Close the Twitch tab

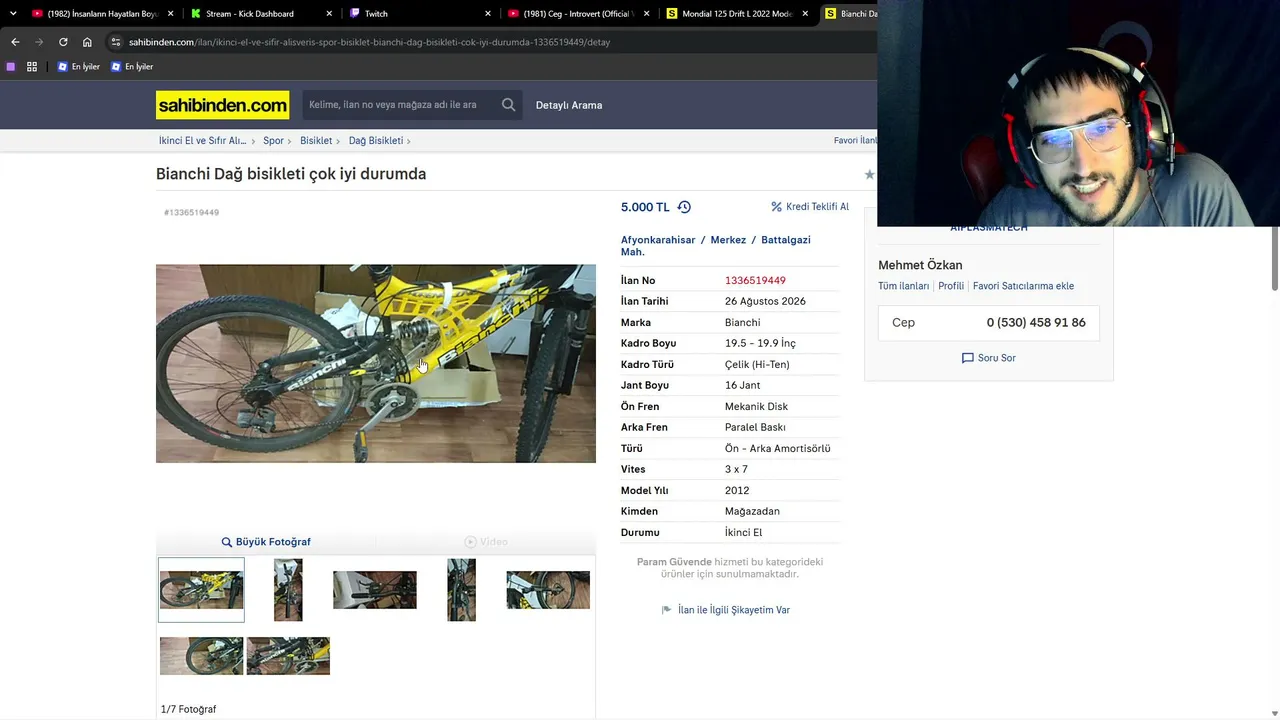click(x=488, y=14)
